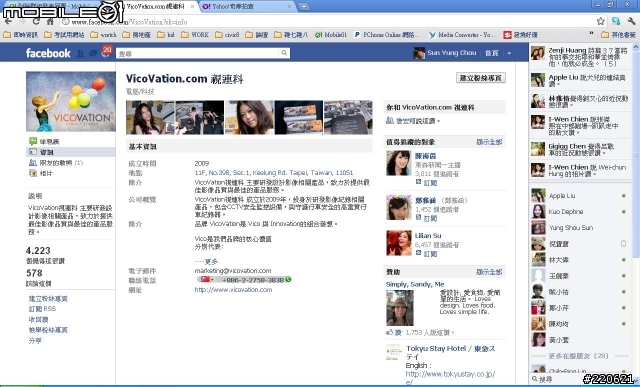Open the Simply, Sandy, Me sponsored link
Screen dimensions: 640x387
click(x=415, y=284)
